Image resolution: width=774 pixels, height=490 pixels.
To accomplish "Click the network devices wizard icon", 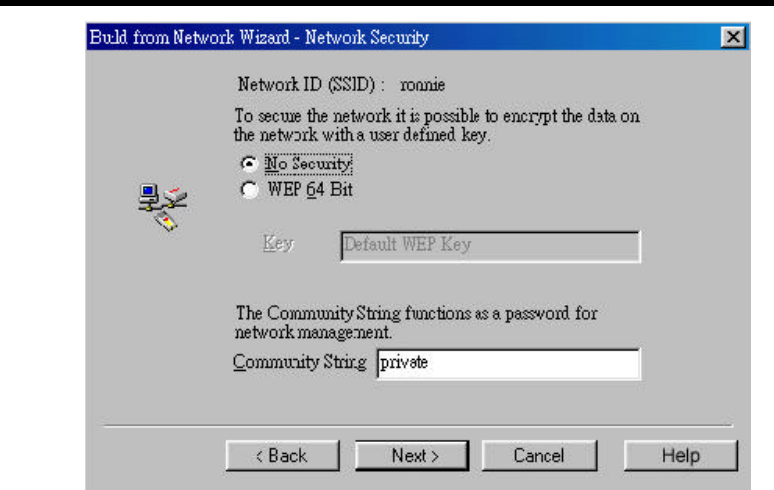I will pyautogui.click(x=163, y=207).
